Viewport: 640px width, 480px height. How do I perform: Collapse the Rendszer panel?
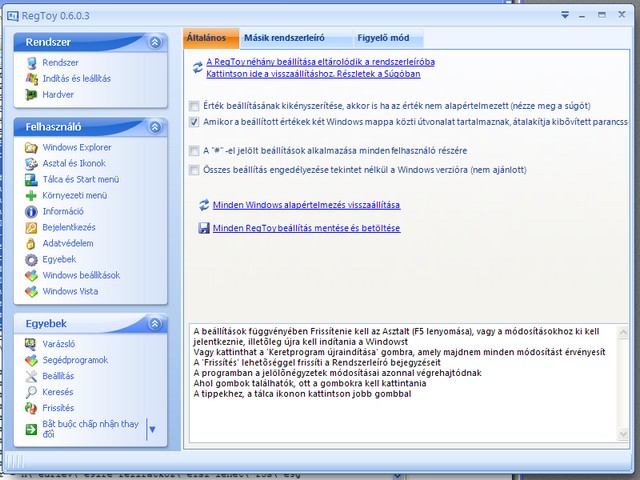point(155,42)
